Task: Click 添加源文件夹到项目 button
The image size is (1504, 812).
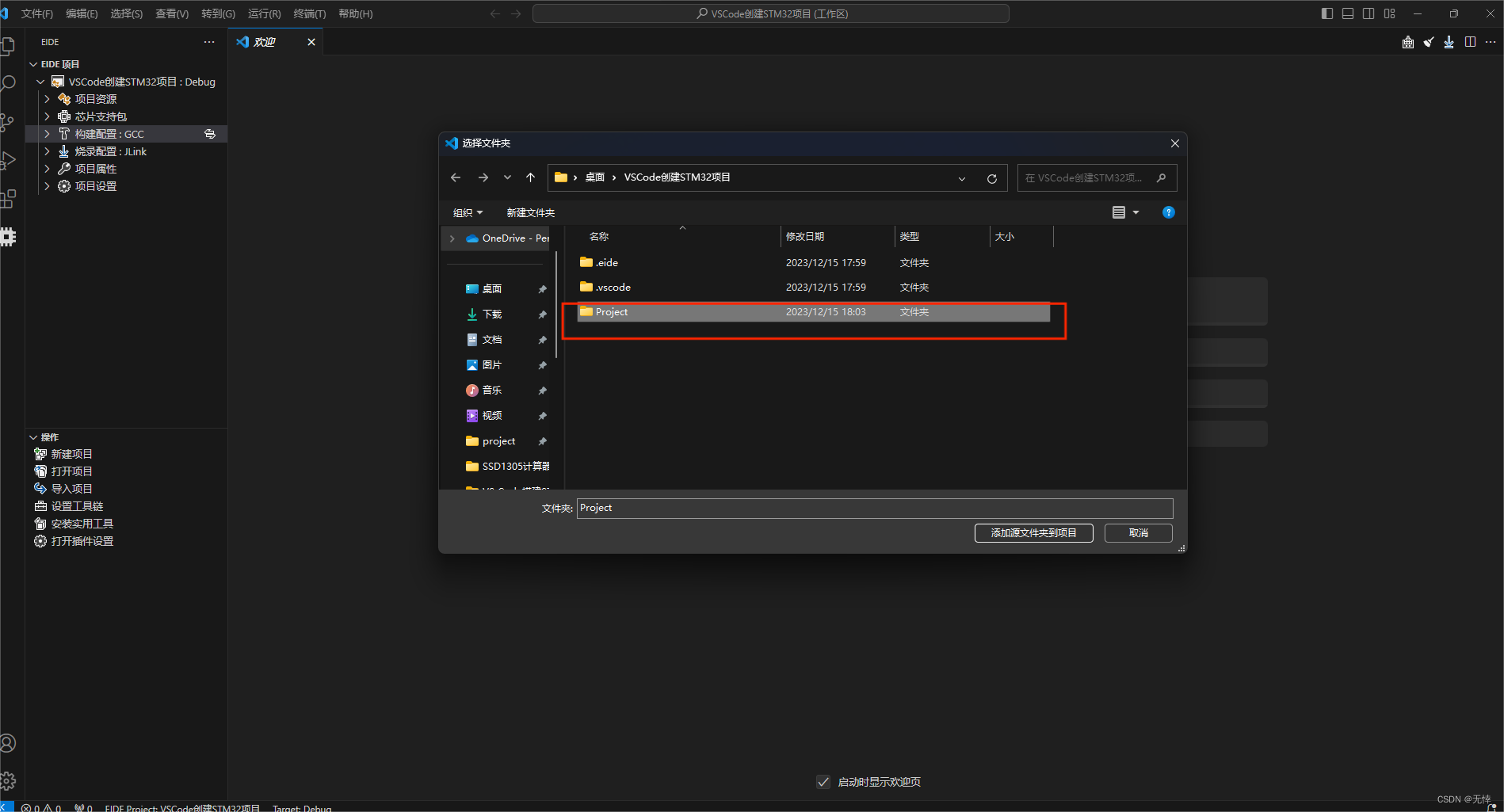Action: (x=1033, y=533)
